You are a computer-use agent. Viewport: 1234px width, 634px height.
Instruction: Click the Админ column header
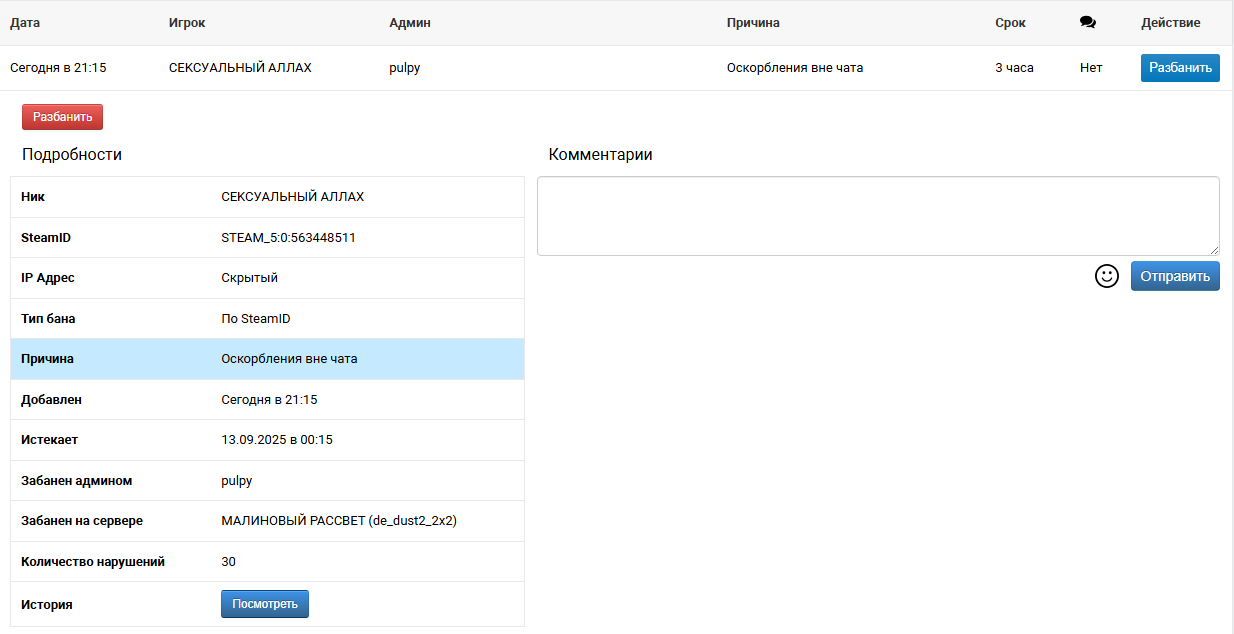coord(409,23)
